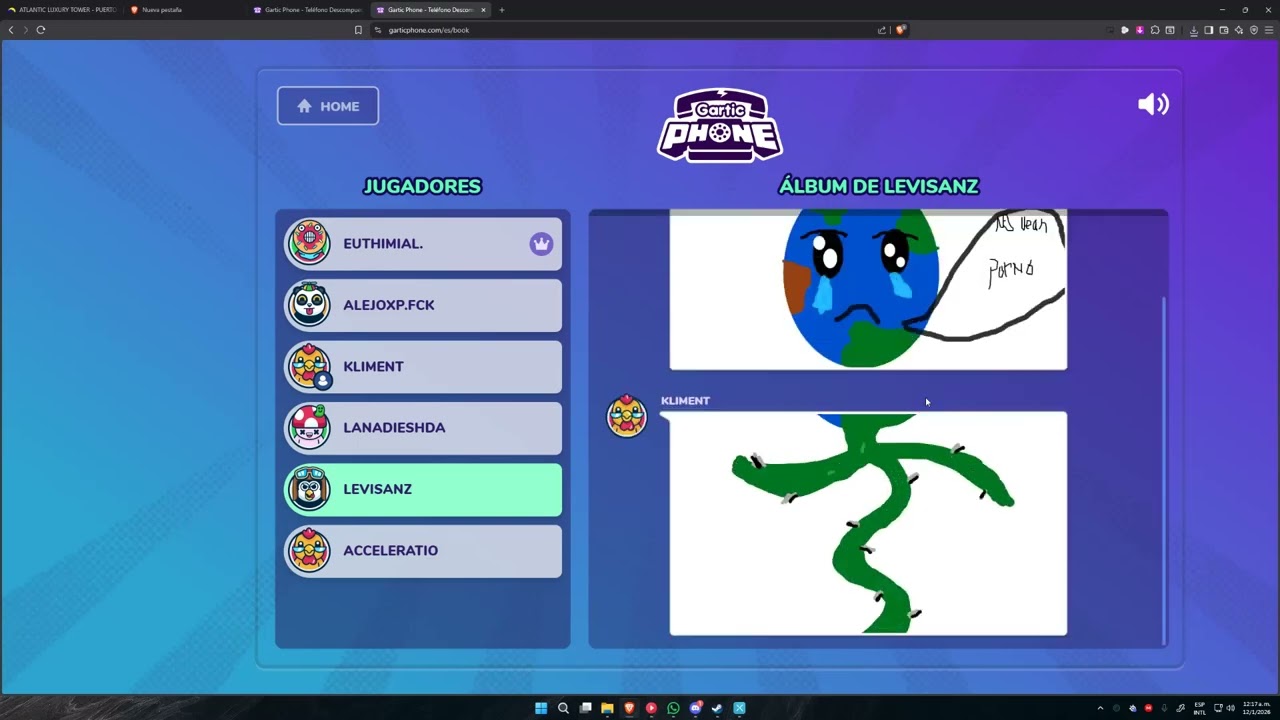The width and height of the screenshot is (1280, 720).
Task: Select player ACCELERATIO in the list
Action: (x=423, y=551)
